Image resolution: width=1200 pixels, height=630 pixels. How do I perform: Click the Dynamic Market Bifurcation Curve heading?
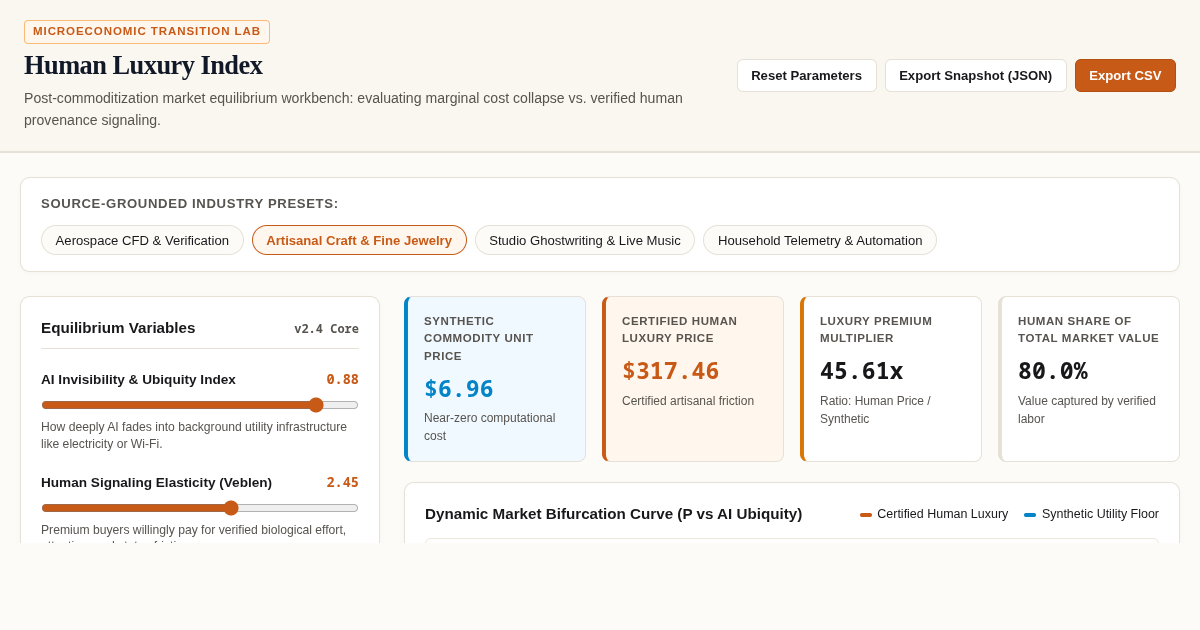pos(613,514)
